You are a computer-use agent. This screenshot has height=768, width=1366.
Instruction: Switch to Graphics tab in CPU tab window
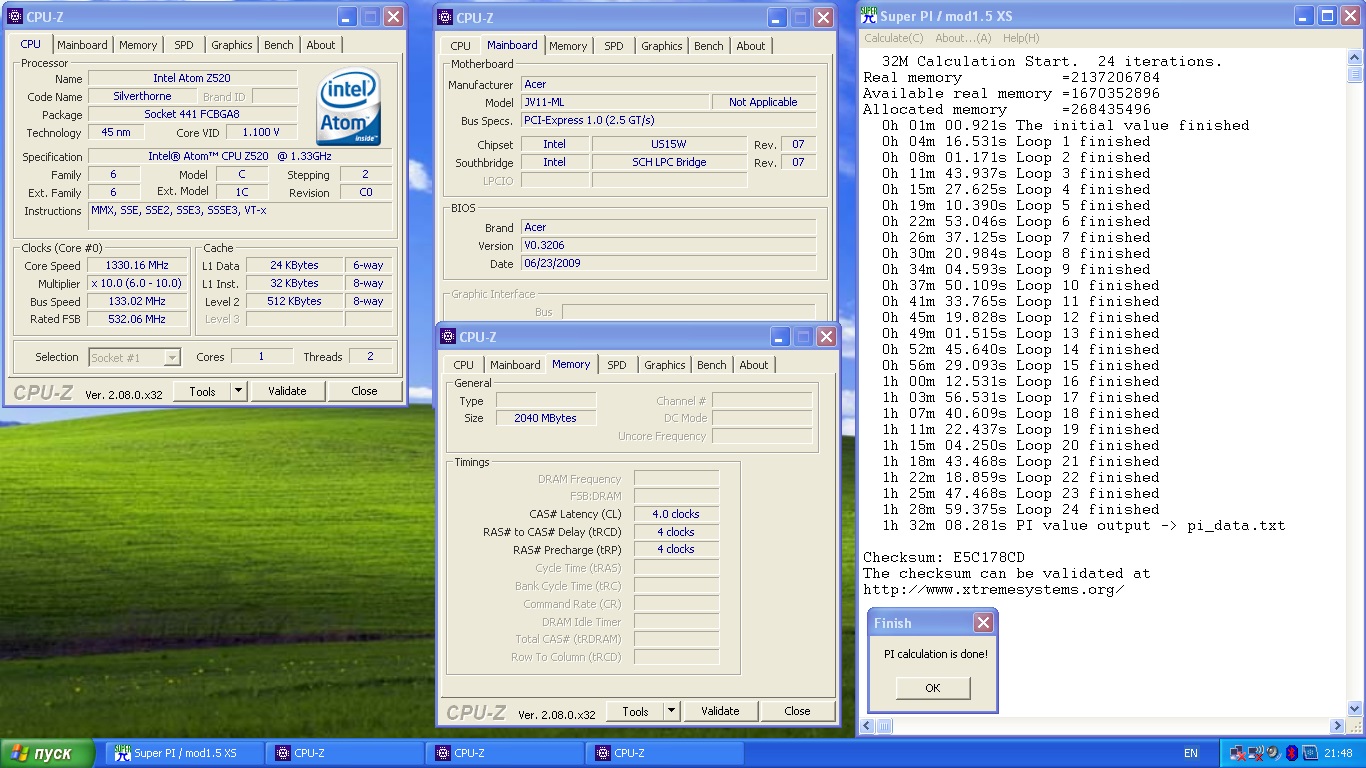click(x=232, y=45)
